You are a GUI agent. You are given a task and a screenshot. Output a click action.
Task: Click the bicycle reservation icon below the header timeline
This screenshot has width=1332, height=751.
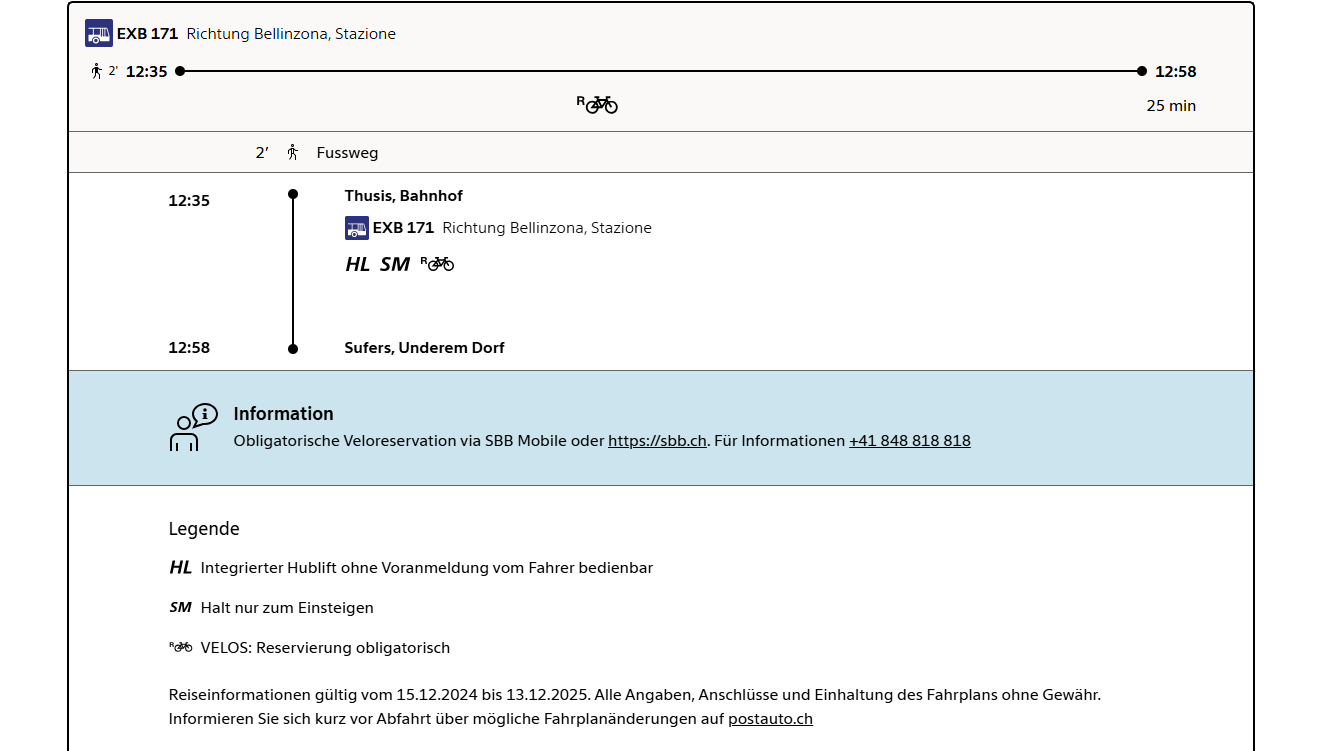click(x=598, y=104)
